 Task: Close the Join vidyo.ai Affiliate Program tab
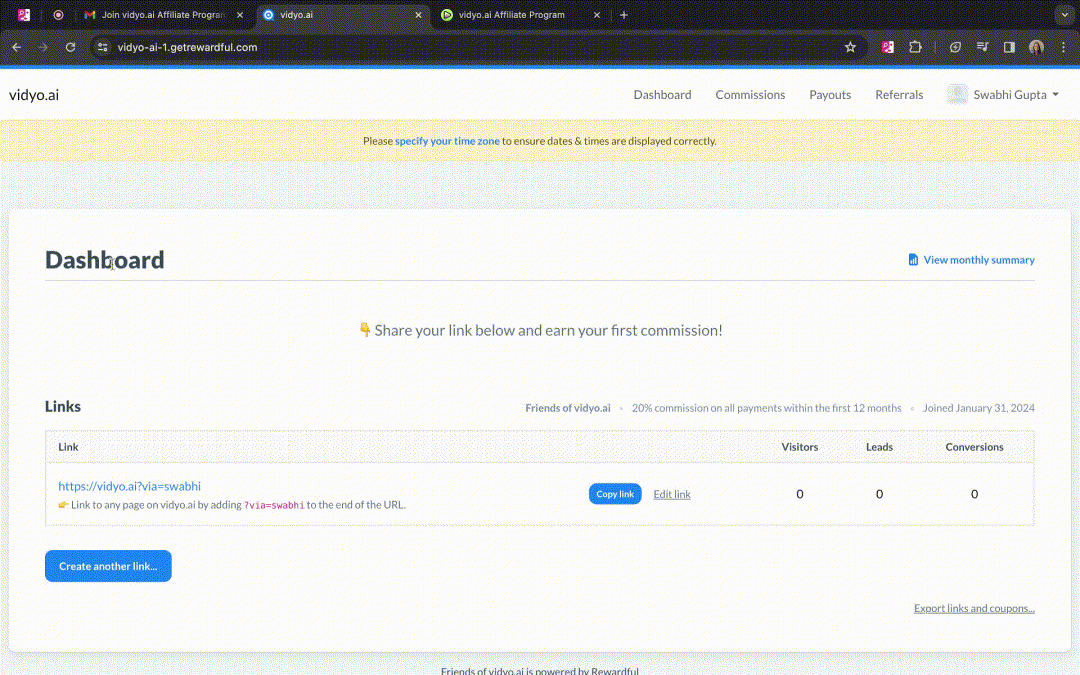(x=240, y=14)
